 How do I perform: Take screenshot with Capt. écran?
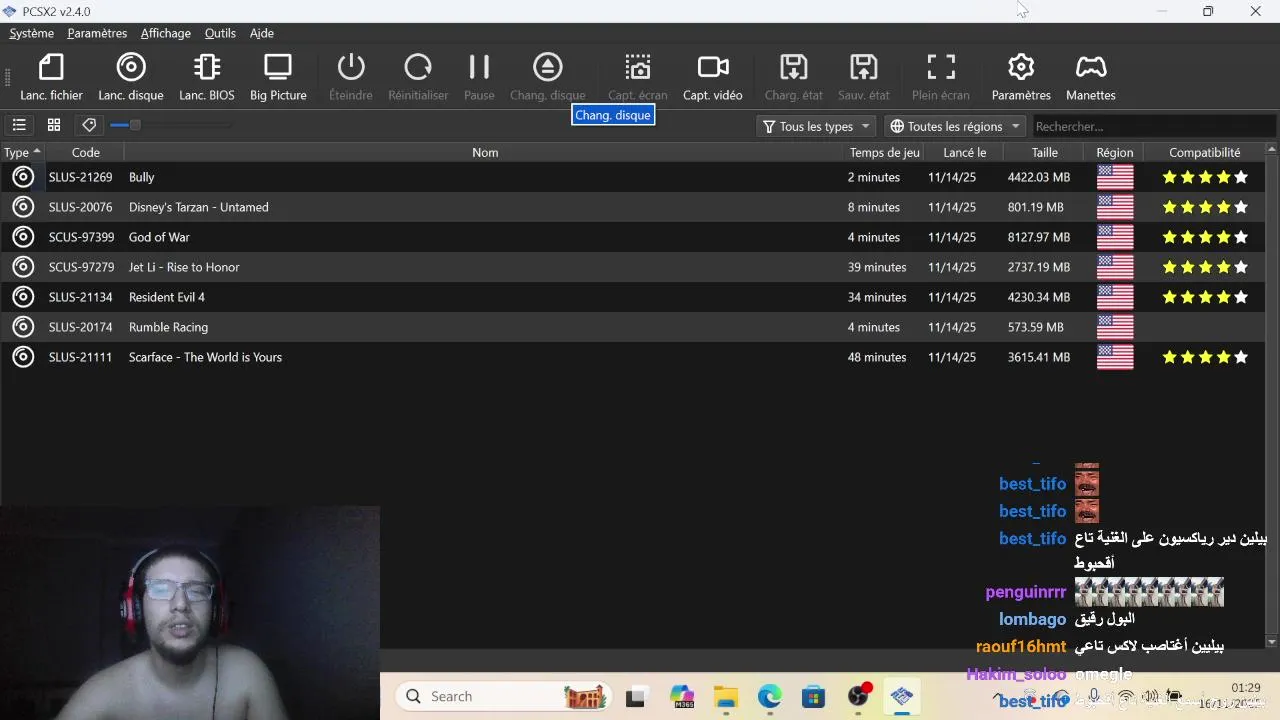[637, 77]
